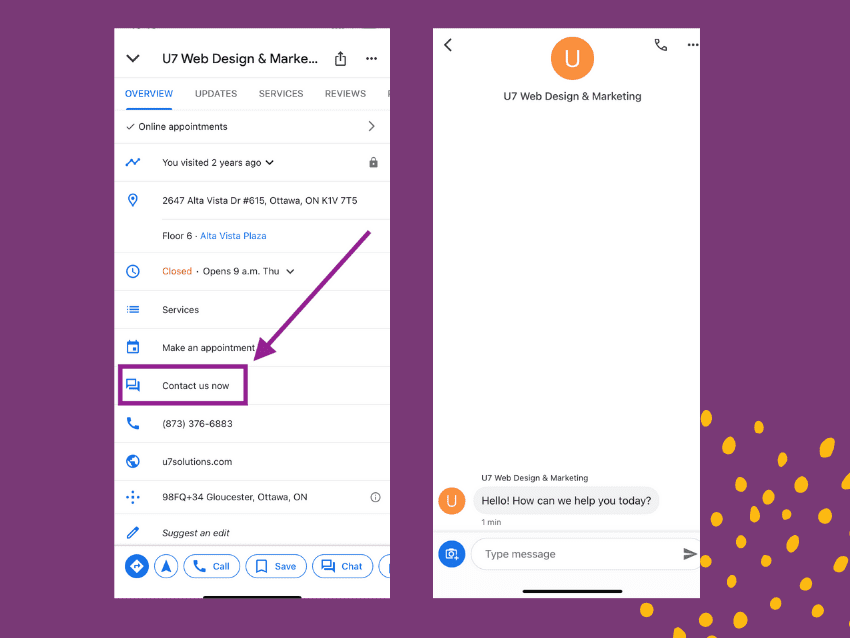Tap the chat bubble icon beside Contact us now
The height and width of the screenshot is (638, 850).
(133, 385)
